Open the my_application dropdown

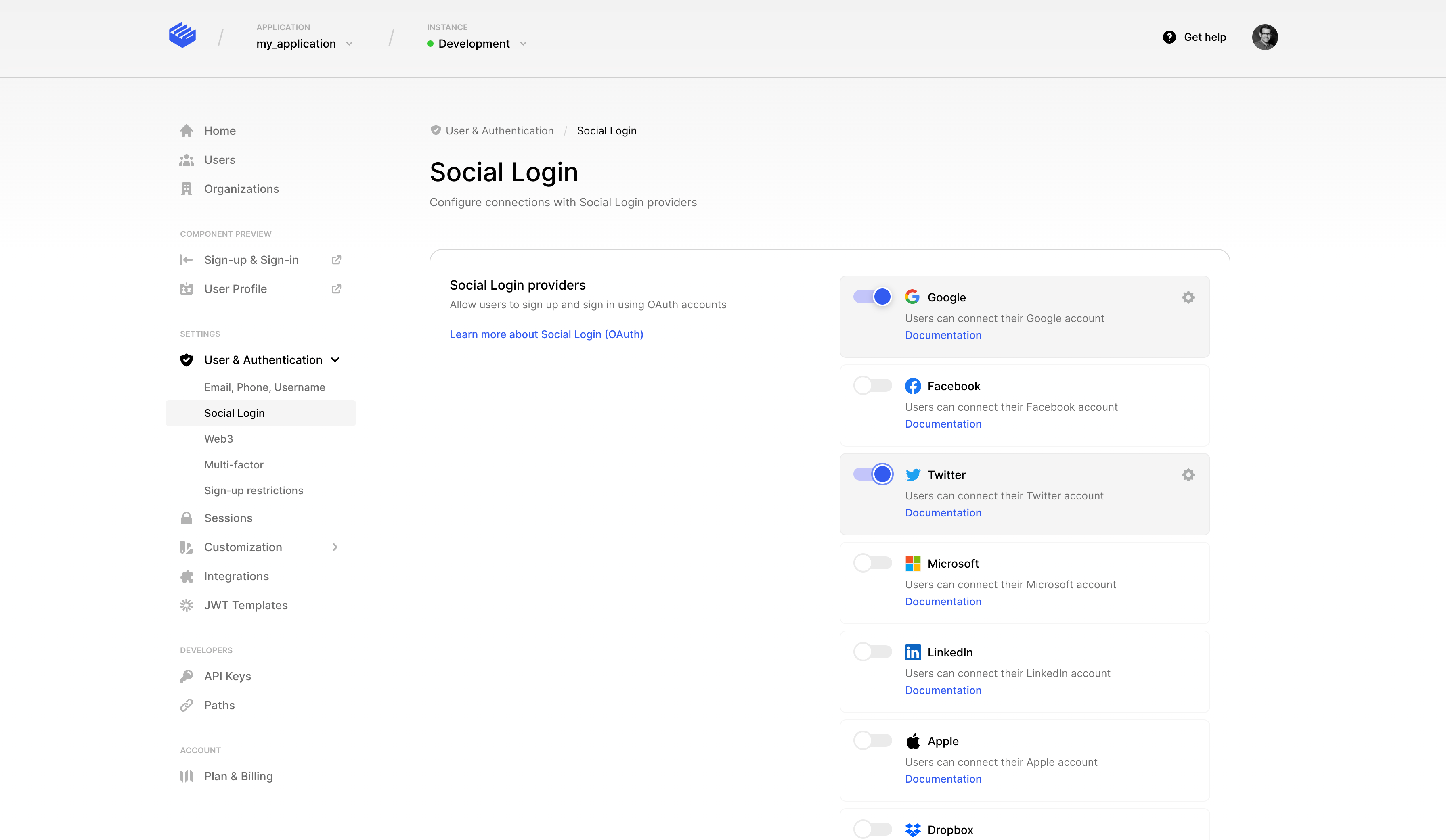[304, 44]
